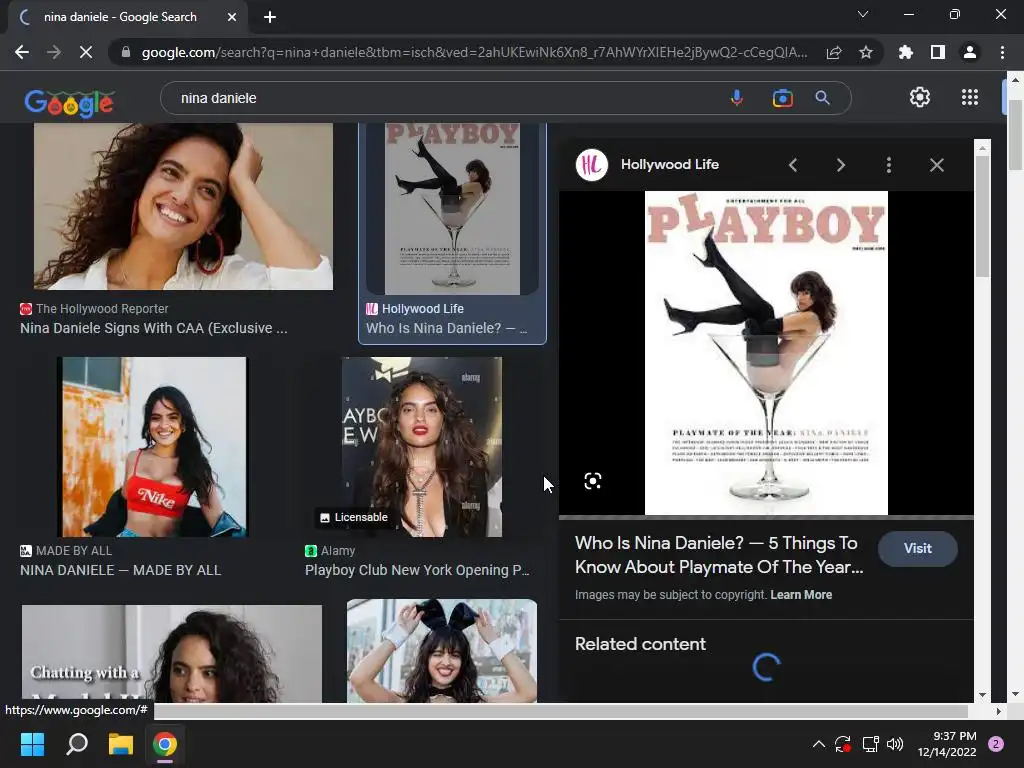Open the Who Is Nina Daniele article title
The width and height of the screenshot is (1024, 768).
pos(719,554)
